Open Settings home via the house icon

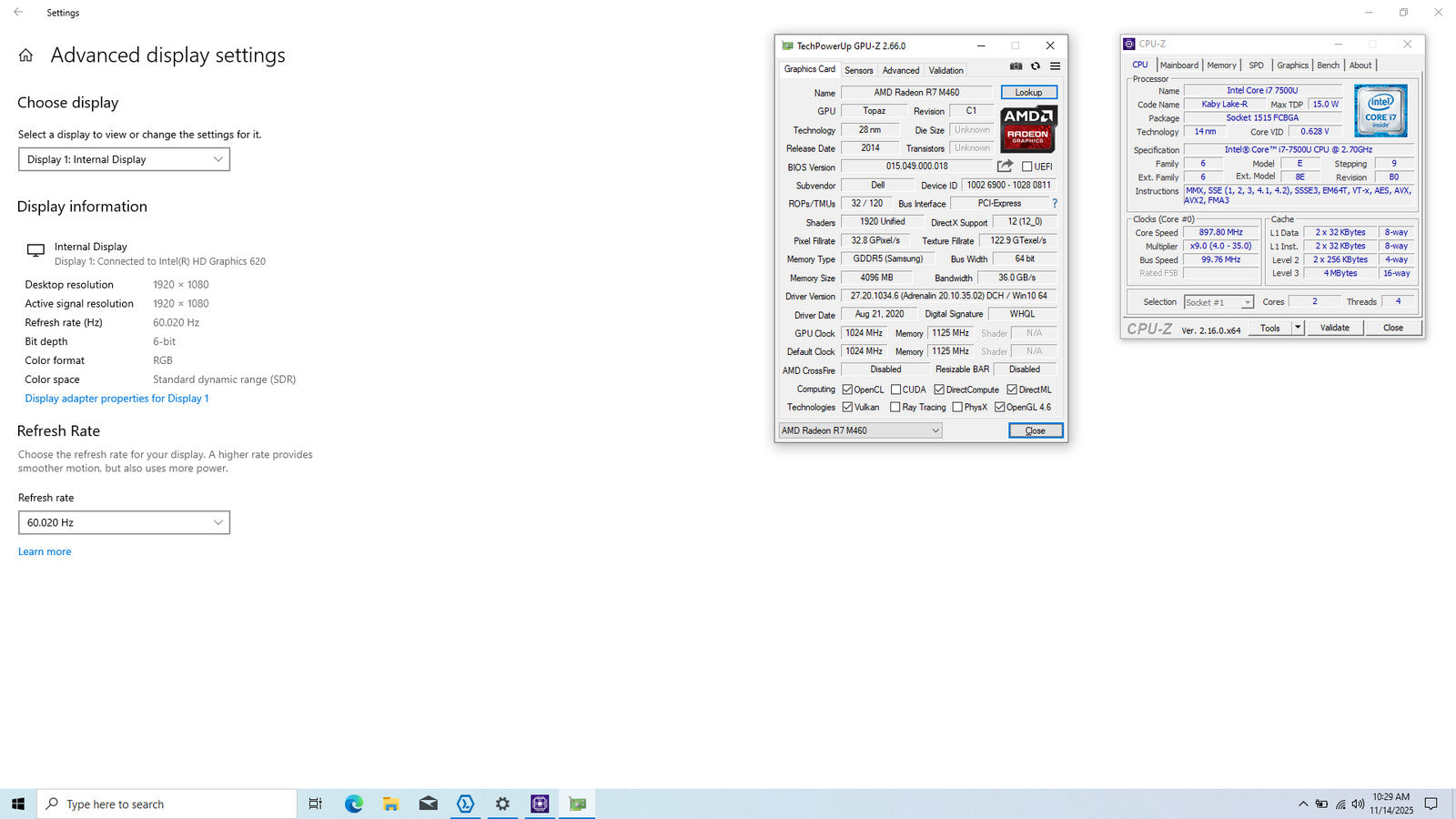25,56
